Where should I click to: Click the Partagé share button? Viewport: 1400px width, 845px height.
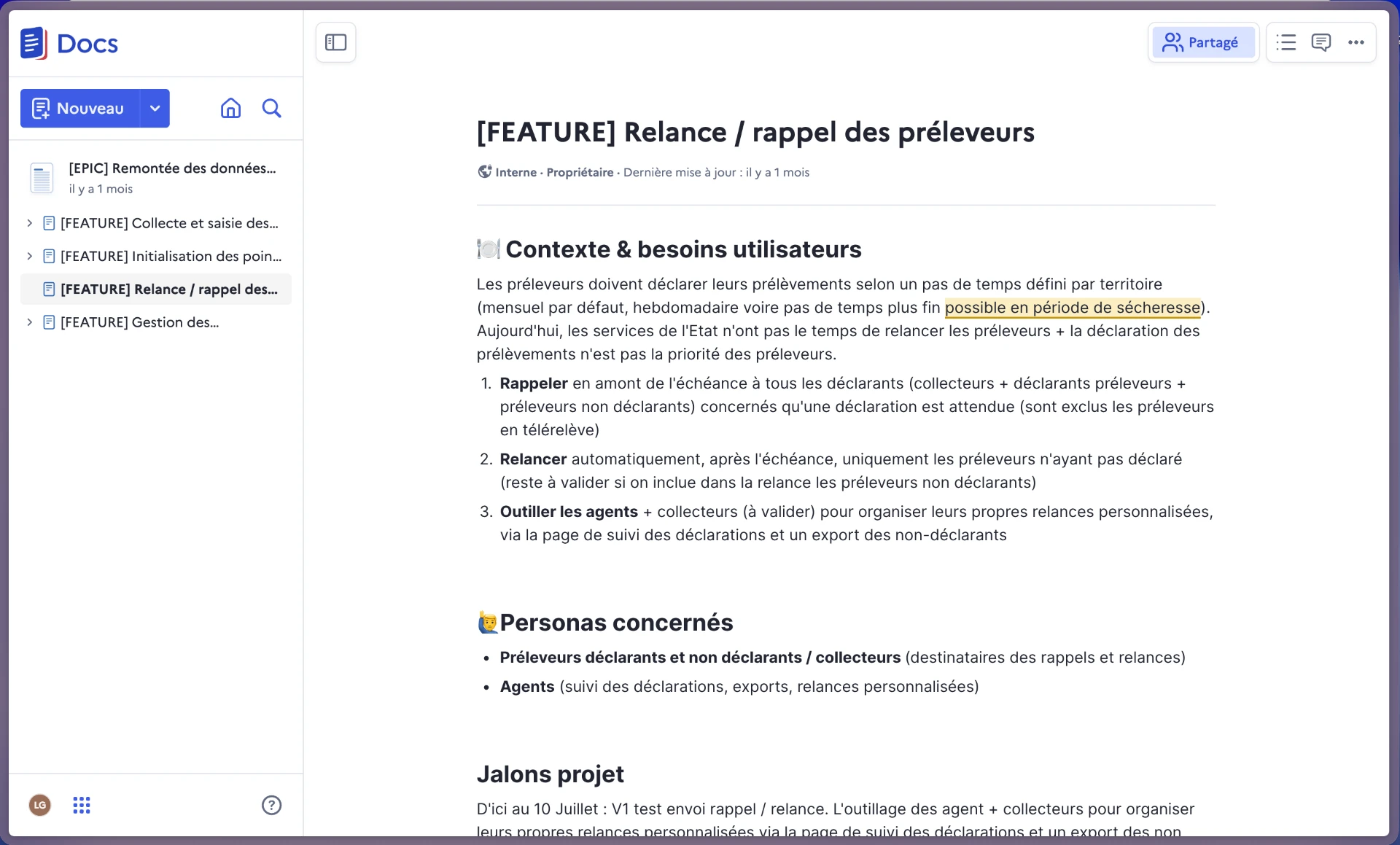(x=1203, y=42)
